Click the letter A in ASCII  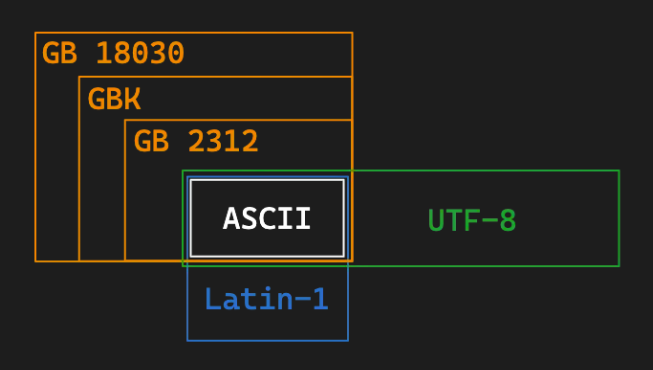(231, 218)
